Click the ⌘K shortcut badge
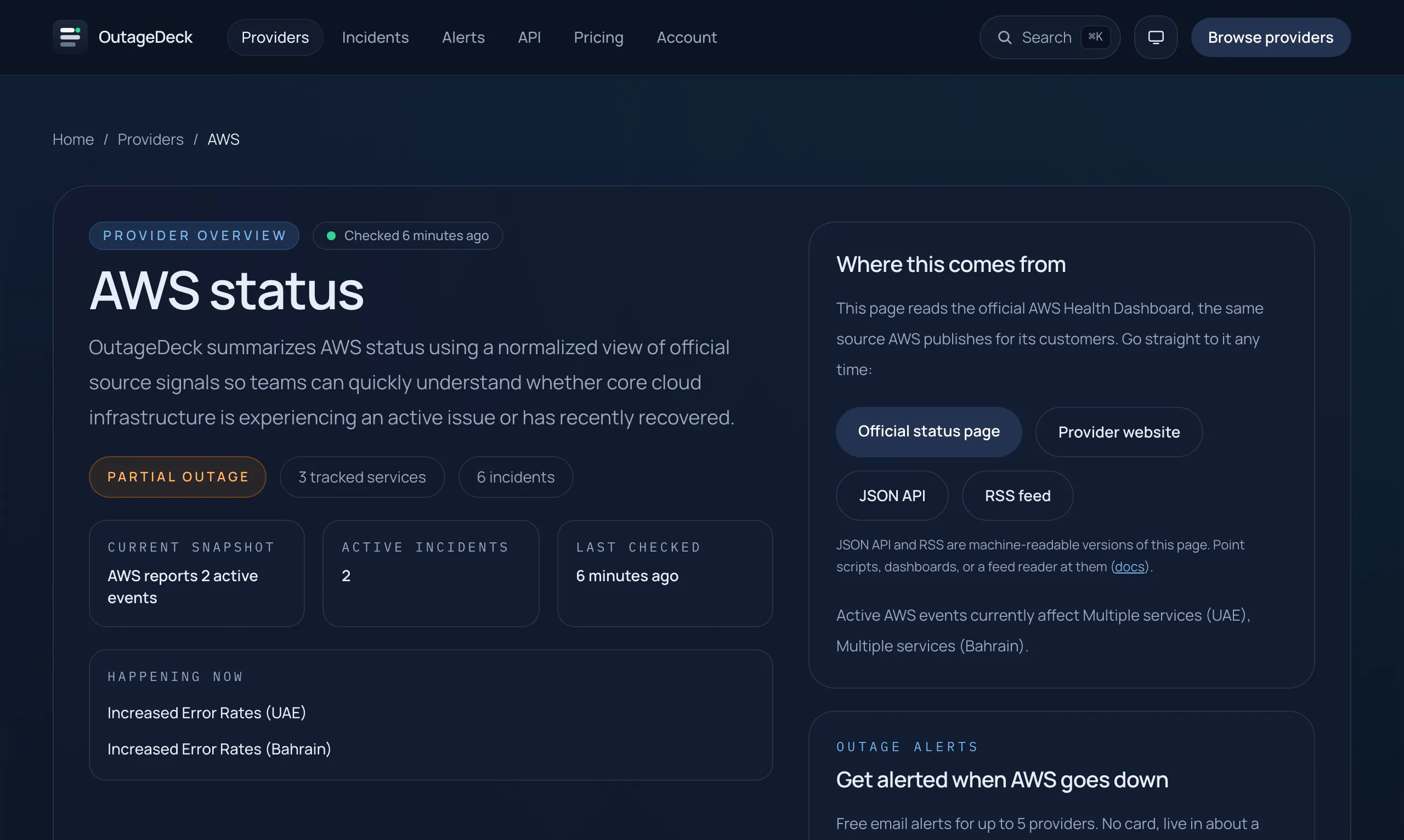1404x840 pixels. pos(1095,37)
